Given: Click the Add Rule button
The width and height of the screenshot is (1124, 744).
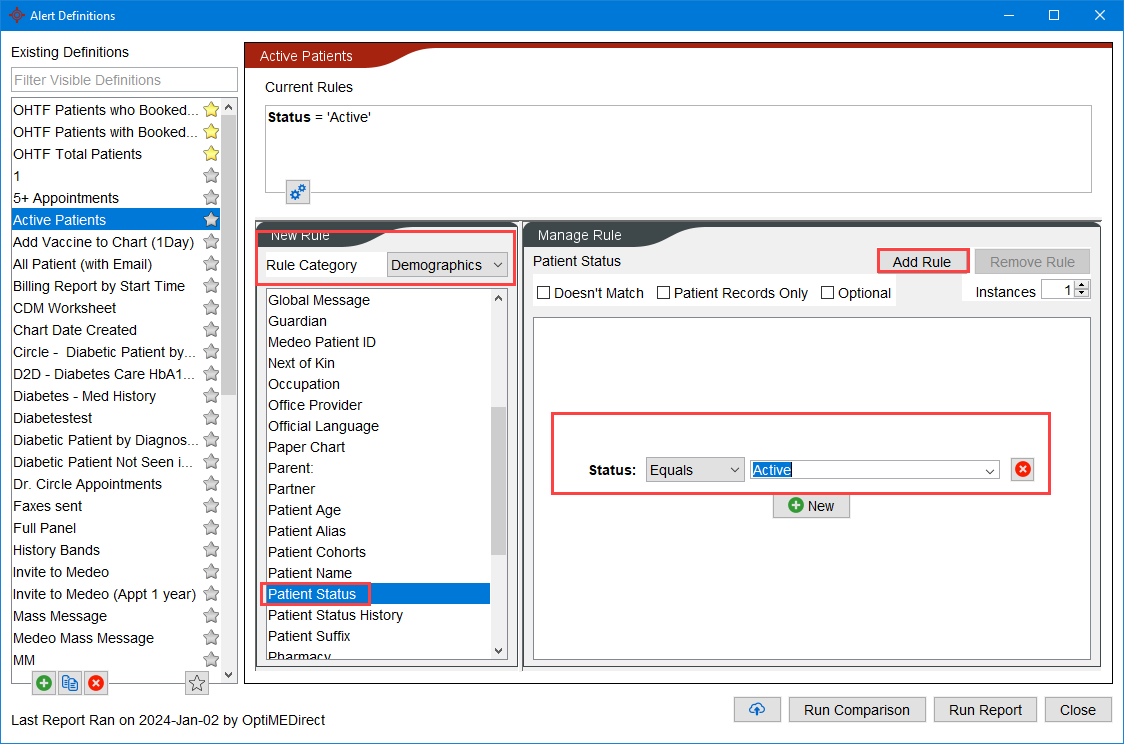Looking at the screenshot, I should click(921, 261).
